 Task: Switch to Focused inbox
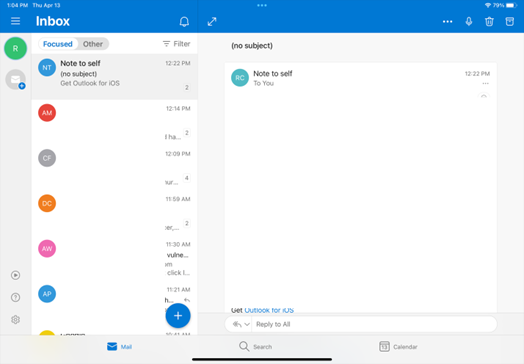pyautogui.click(x=57, y=44)
